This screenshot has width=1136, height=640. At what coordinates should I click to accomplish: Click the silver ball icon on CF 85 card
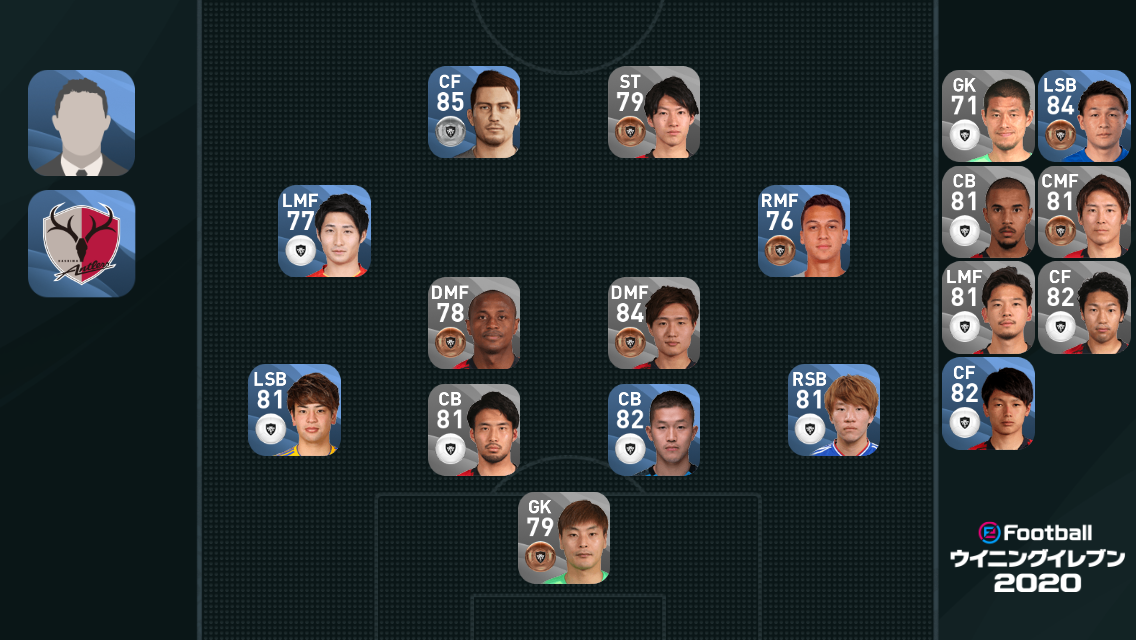[450, 132]
